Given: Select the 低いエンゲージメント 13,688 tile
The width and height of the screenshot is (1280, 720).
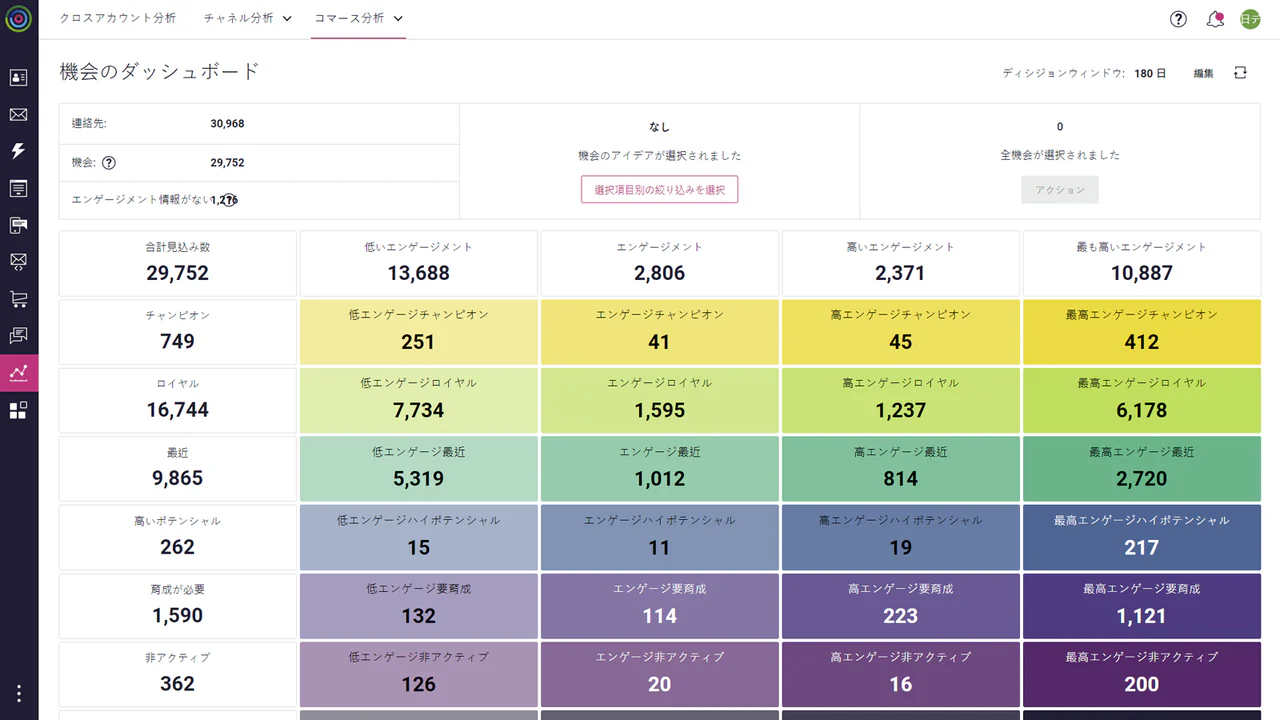Looking at the screenshot, I should [x=419, y=263].
